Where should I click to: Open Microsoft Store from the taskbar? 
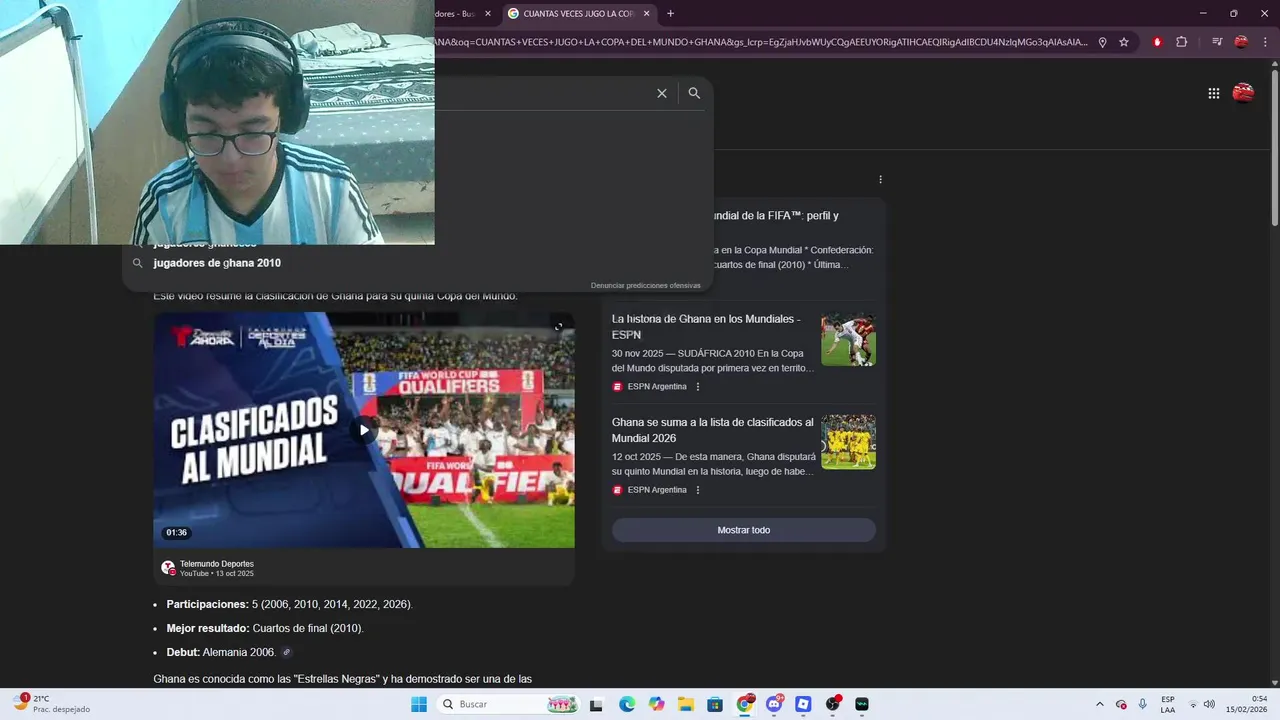tap(715, 704)
